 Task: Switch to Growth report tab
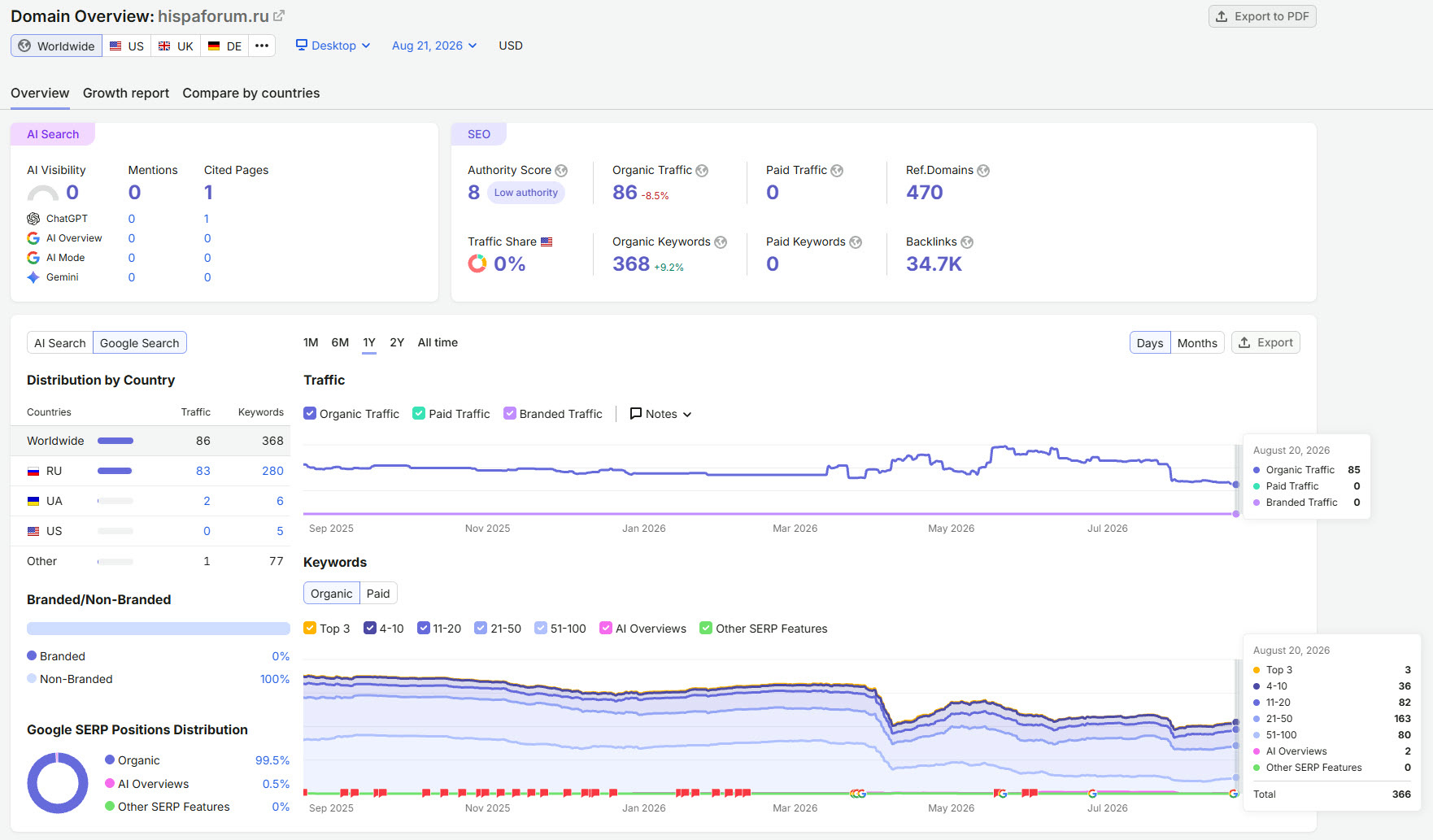(x=126, y=93)
